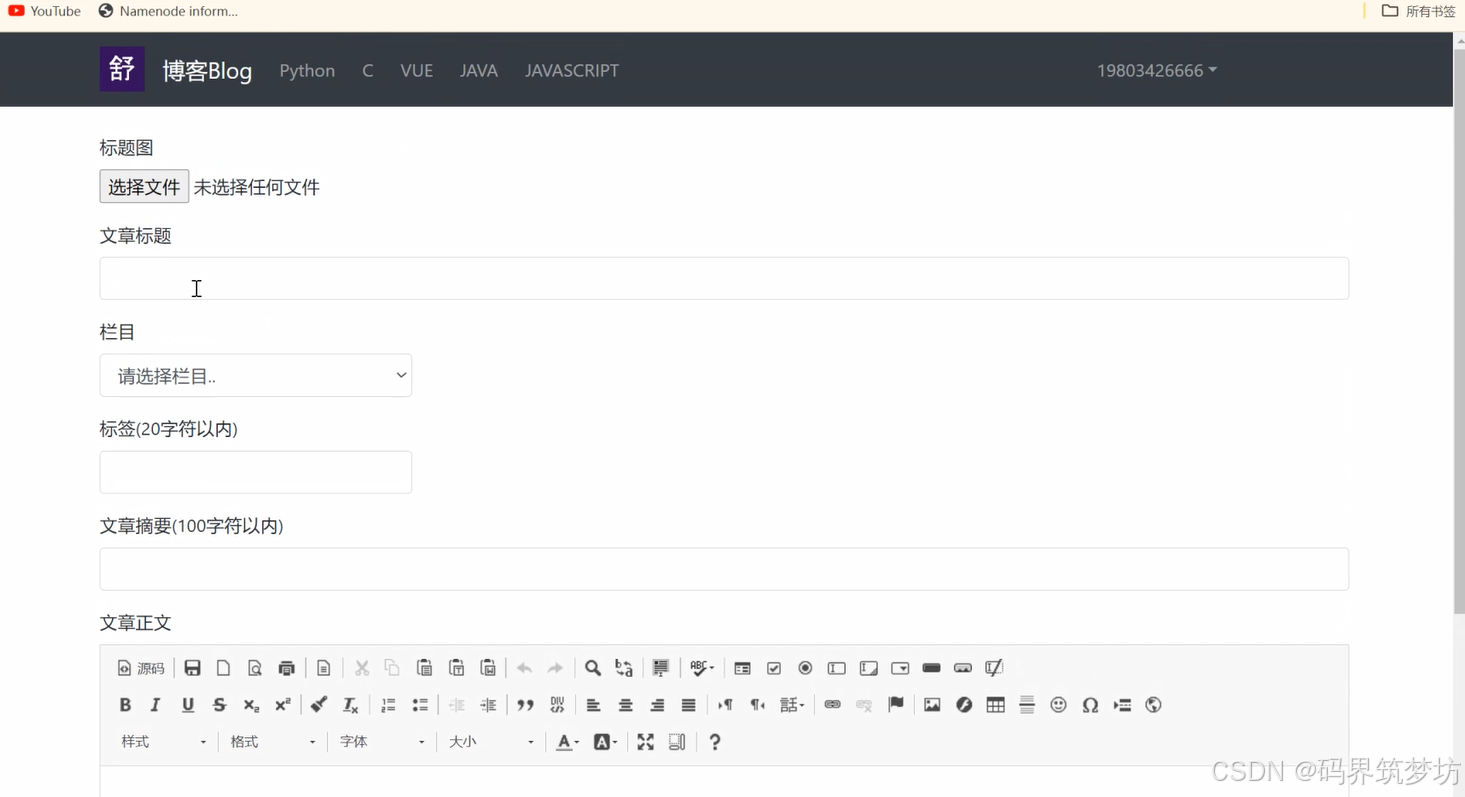This screenshot has height=797, width=1465.
Task: Click the Maximize editor icon
Action: [646, 742]
